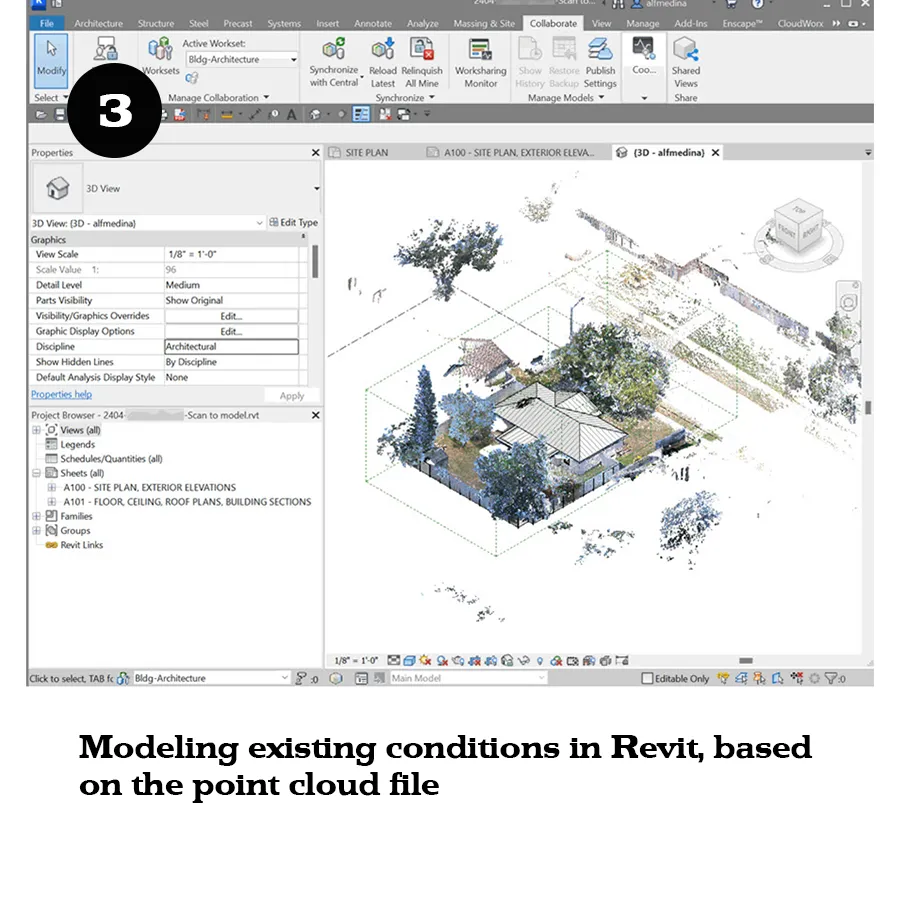
Task: Click the Visual Style icon in view bar
Action: point(409,661)
